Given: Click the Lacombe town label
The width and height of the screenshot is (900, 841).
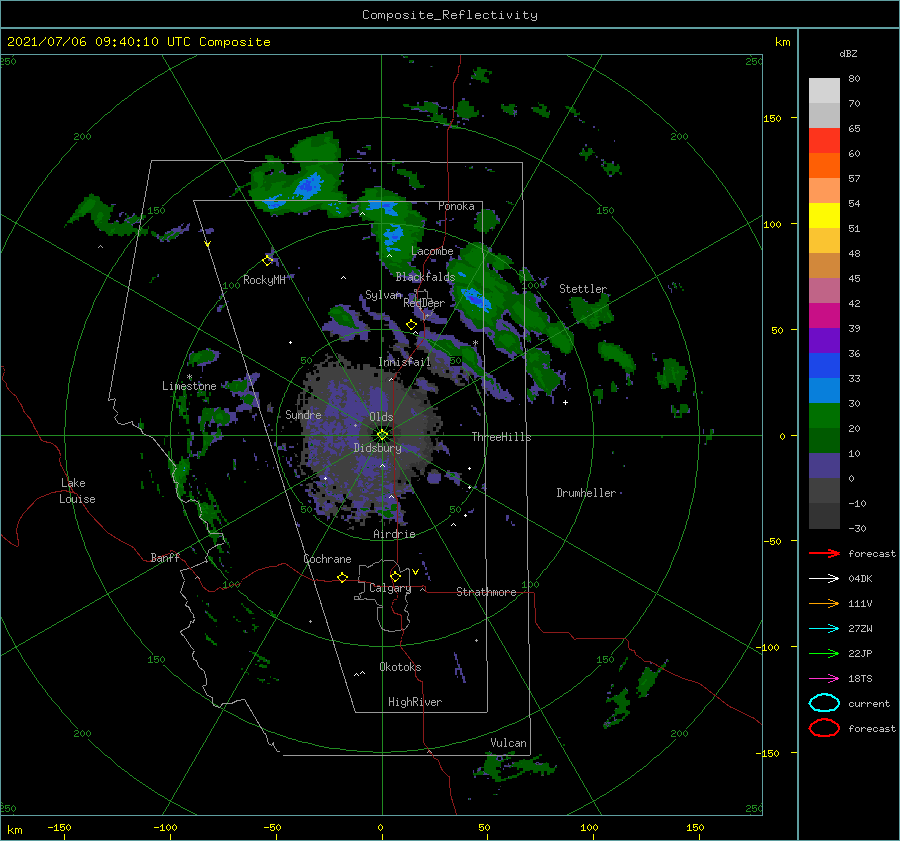Looking at the screenshot, I should (432, 251).
